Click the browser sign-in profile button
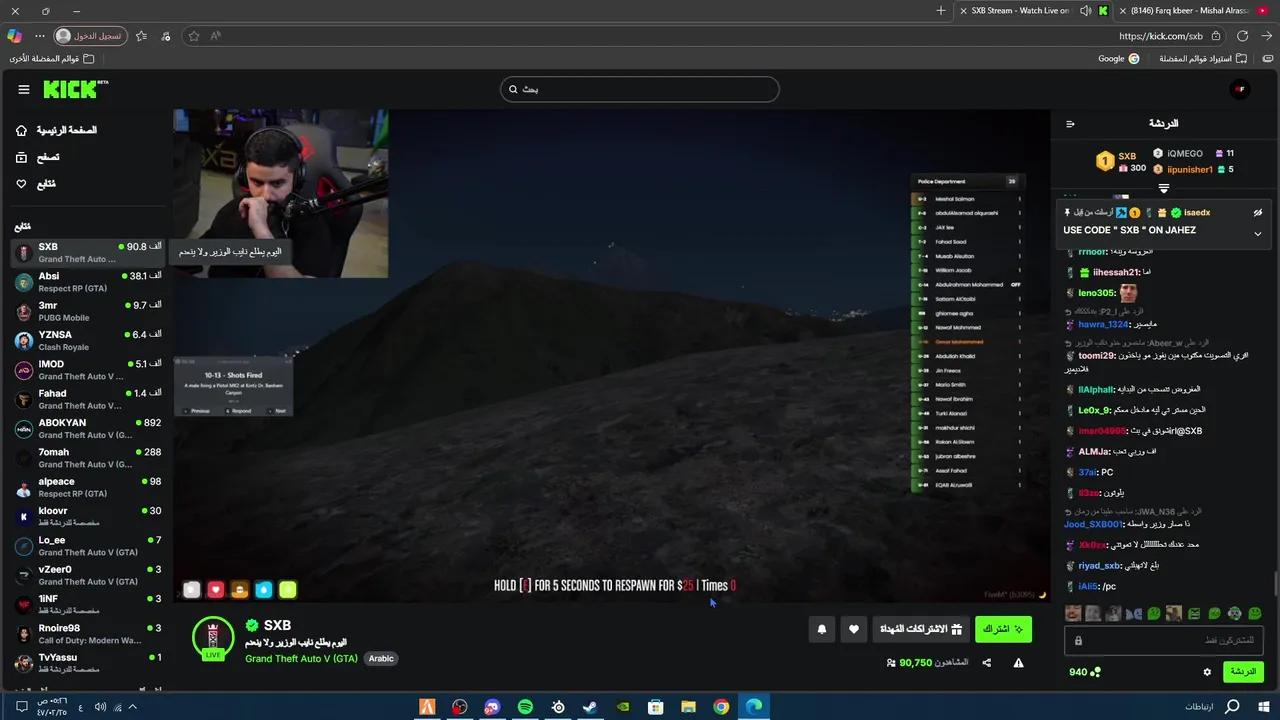This screenshot has width=1280, height=720. pos(91,36)
